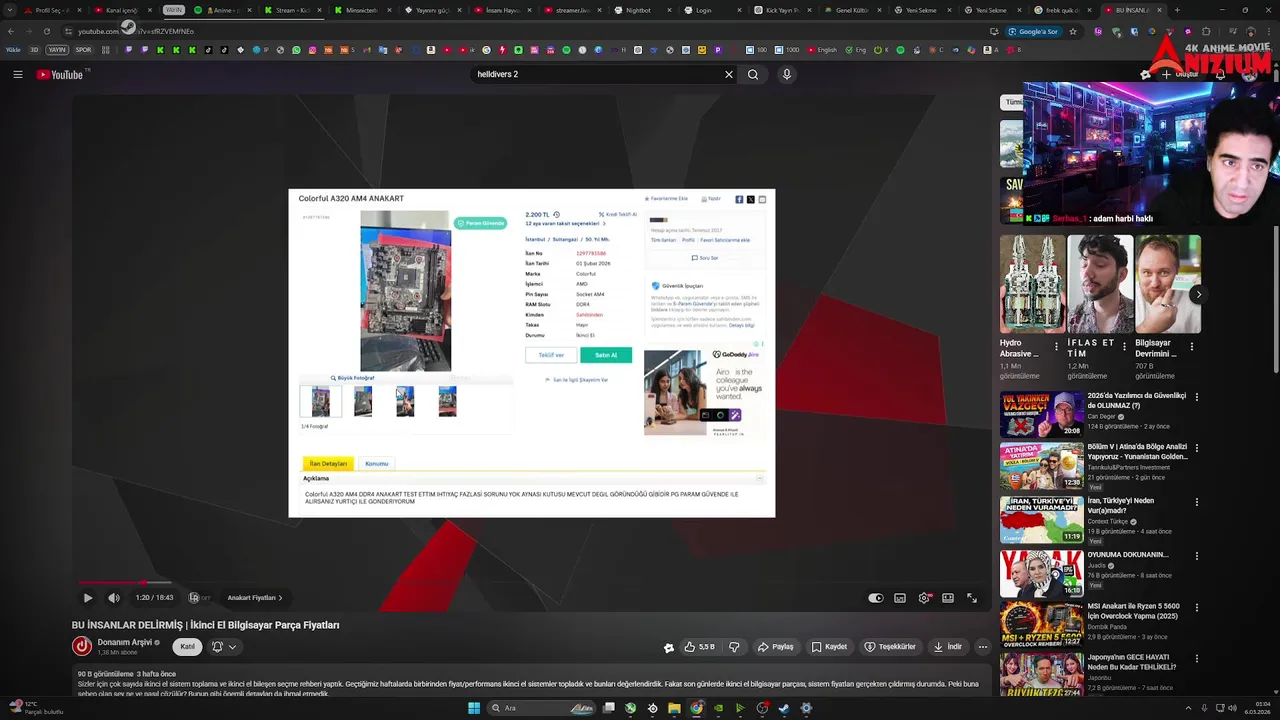This screenshot has height=720, width=1280.
Task: Open the notification bell dropdown
Action: (222, 647)
